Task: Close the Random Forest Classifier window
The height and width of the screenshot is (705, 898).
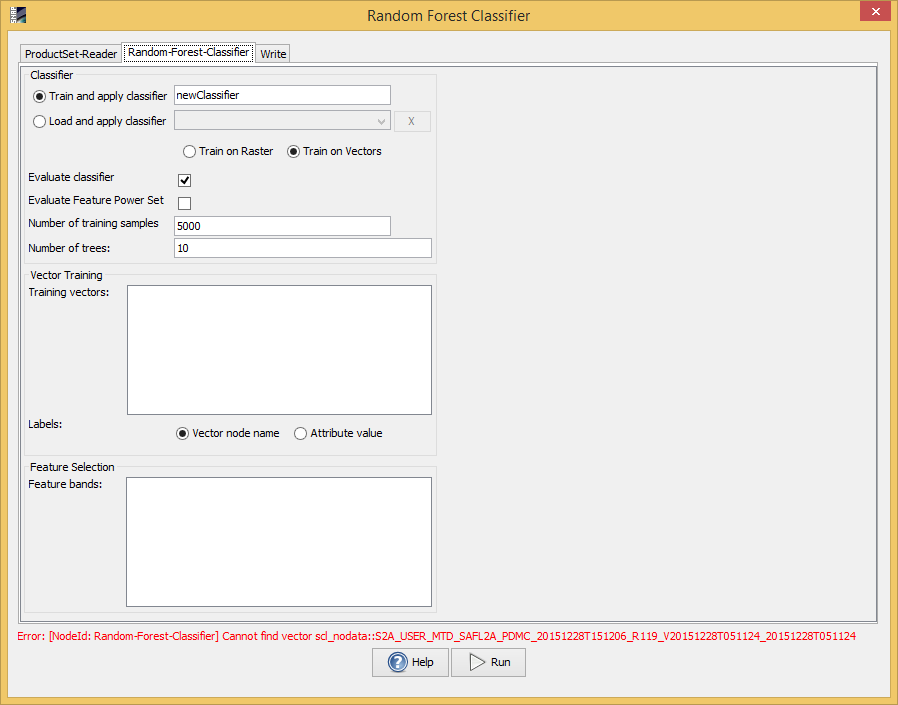Action: point(875,11)
